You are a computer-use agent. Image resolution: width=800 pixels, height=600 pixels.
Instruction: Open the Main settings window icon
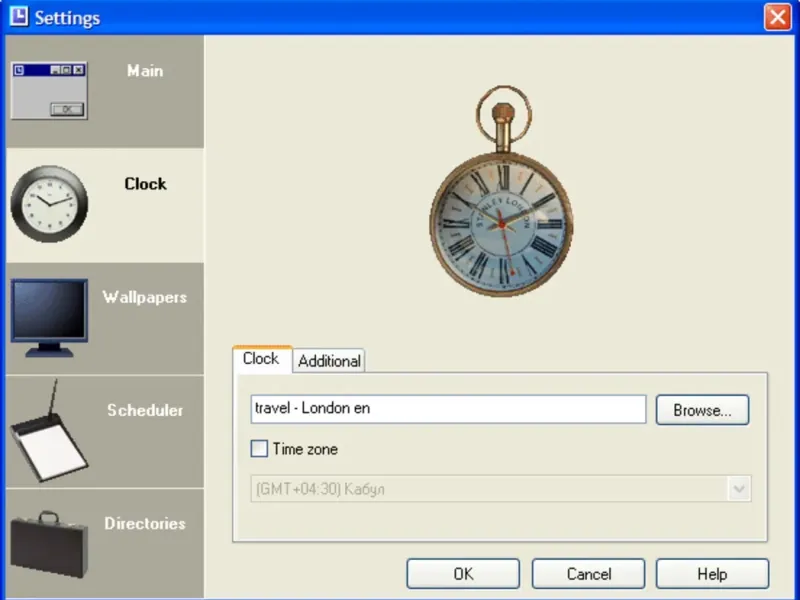[49, 91]
